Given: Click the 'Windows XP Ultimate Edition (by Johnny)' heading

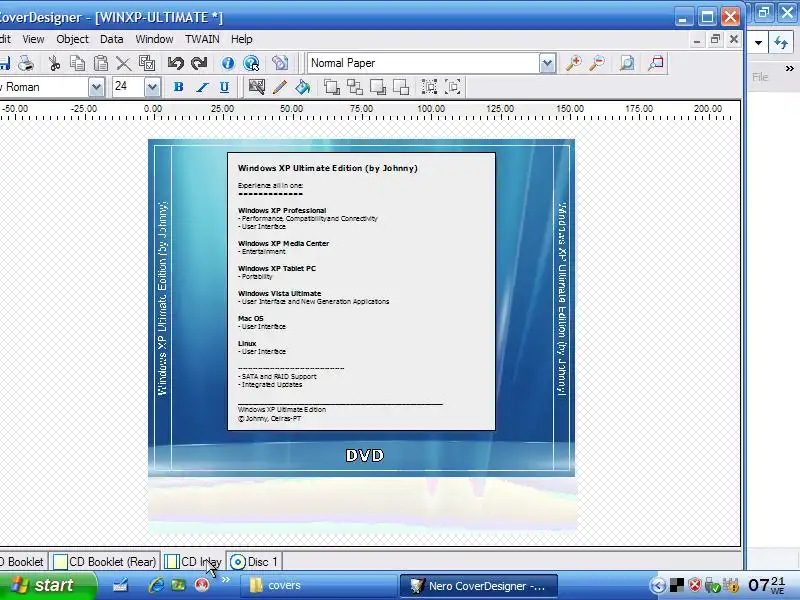Looking at the screenshot, I should tap(328, 168).
